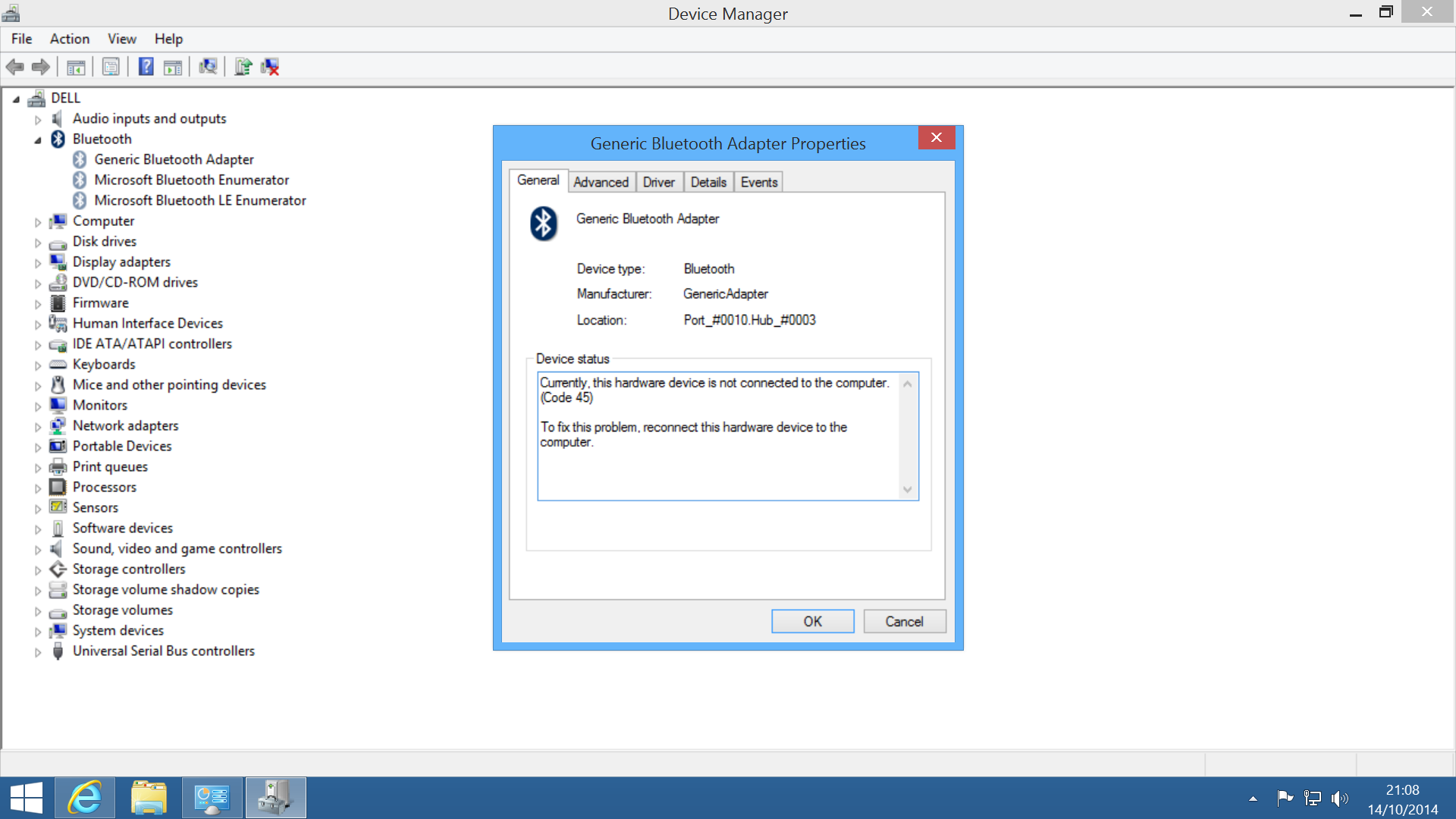Click the Scan for hardware changes icon

tap(207, 67)
